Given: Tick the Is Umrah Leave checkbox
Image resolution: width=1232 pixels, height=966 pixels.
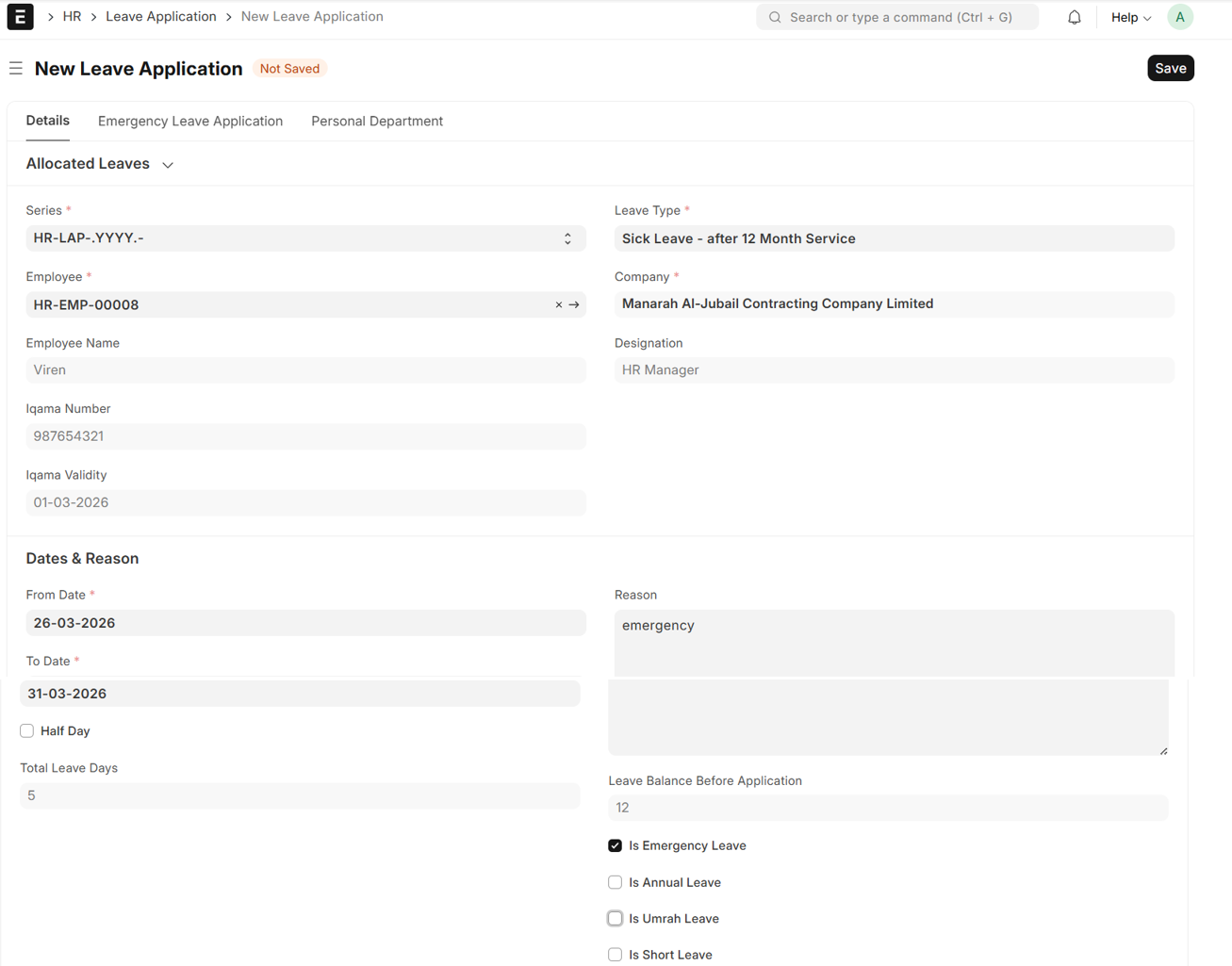Looking at the screenshot, I should click(x=616, y=919).
